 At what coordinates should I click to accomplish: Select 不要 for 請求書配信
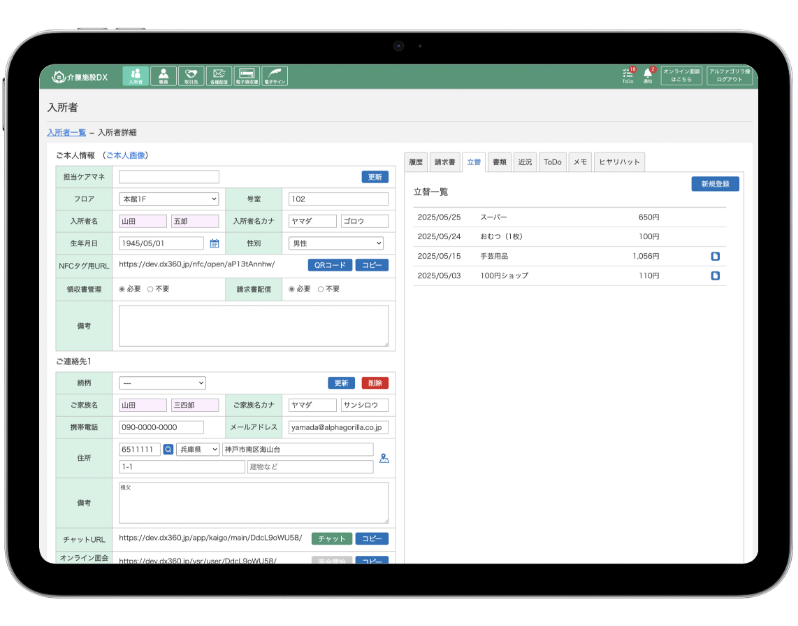click(x=321, y=289)
